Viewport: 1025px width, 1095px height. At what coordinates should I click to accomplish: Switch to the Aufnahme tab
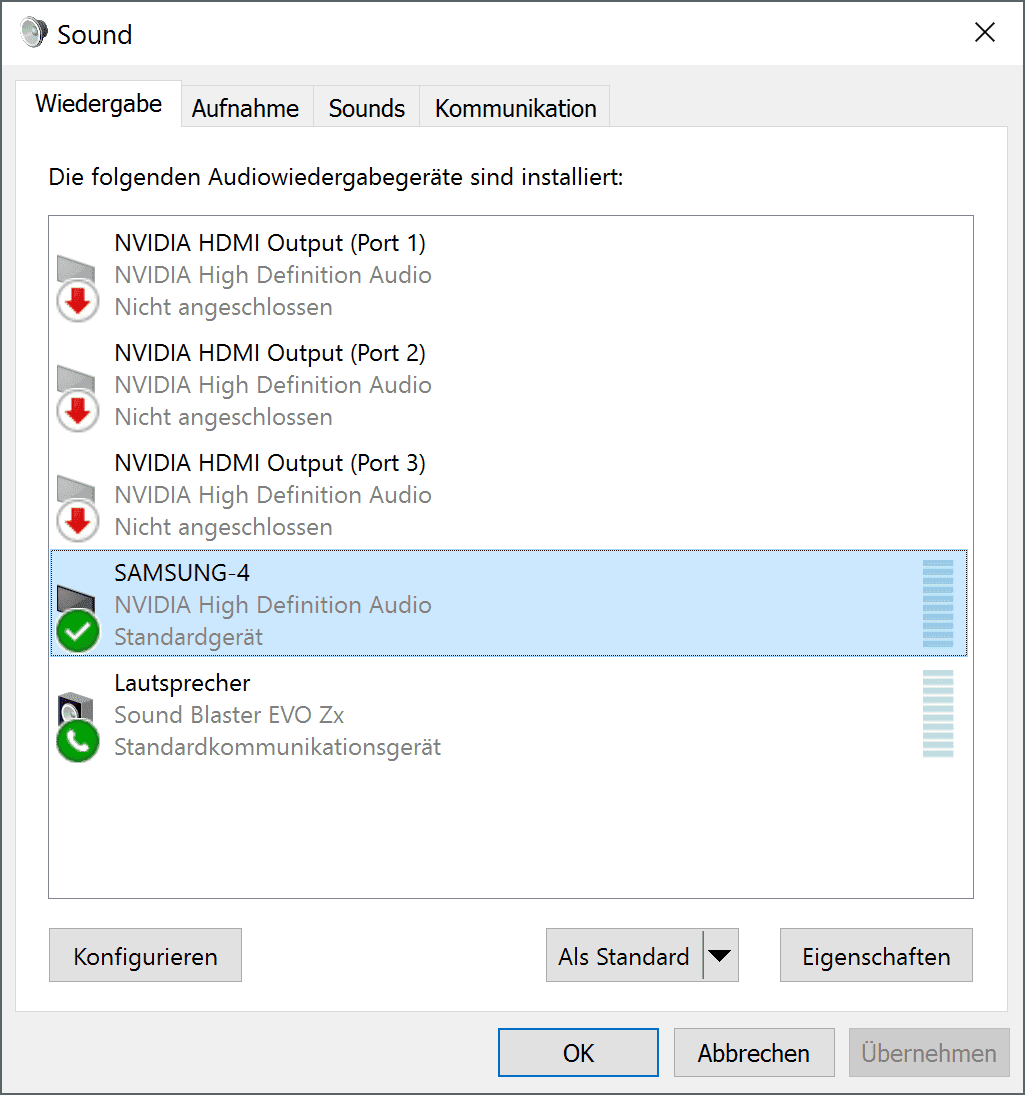click(x=246, y=108)
